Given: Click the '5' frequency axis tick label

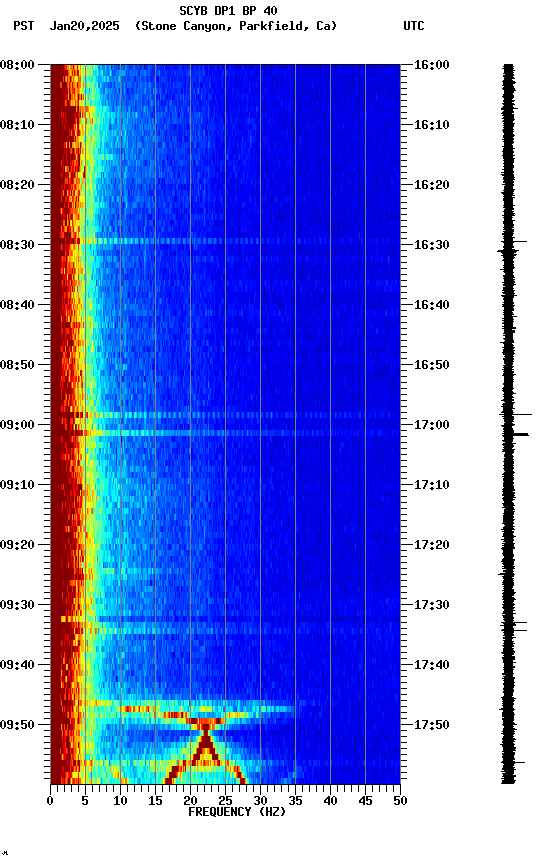Looking at the screenshot, I should 85,801.
